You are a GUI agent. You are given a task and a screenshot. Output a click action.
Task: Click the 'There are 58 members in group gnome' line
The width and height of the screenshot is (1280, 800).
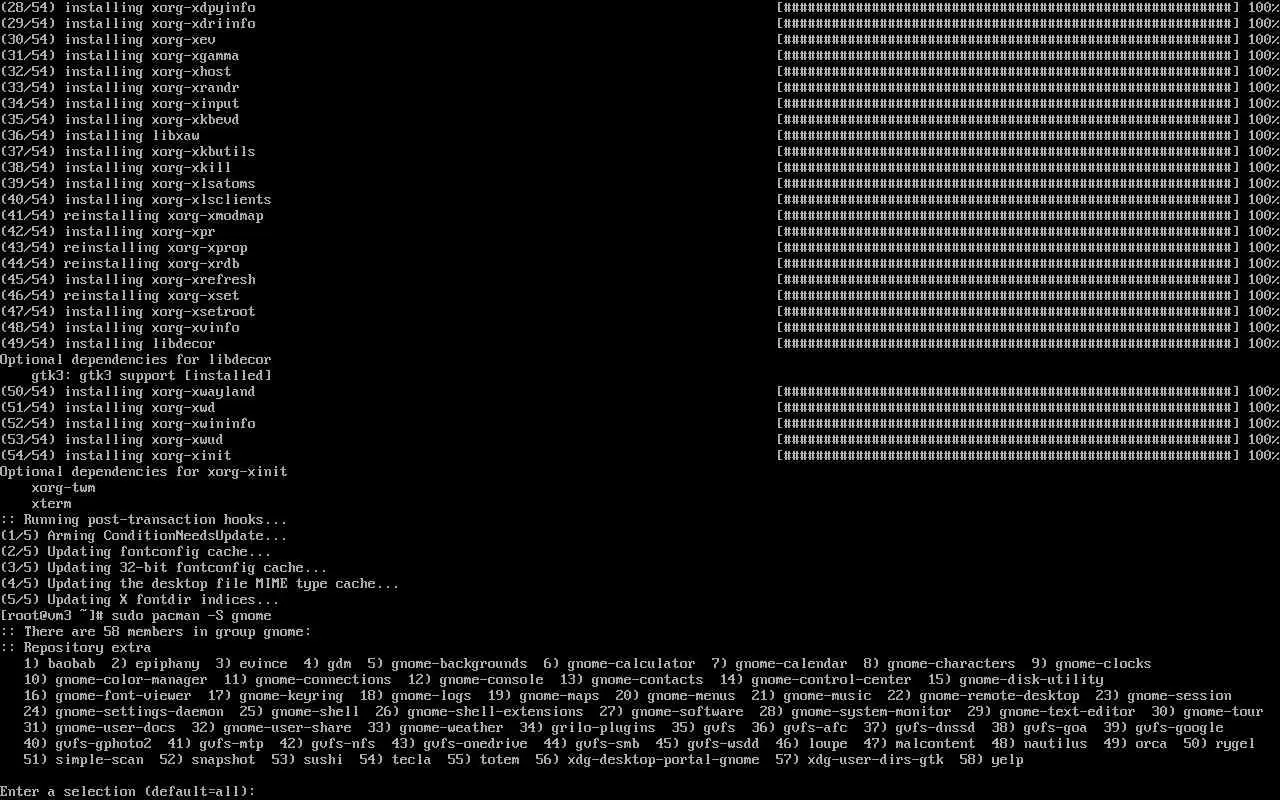[156, 631]
